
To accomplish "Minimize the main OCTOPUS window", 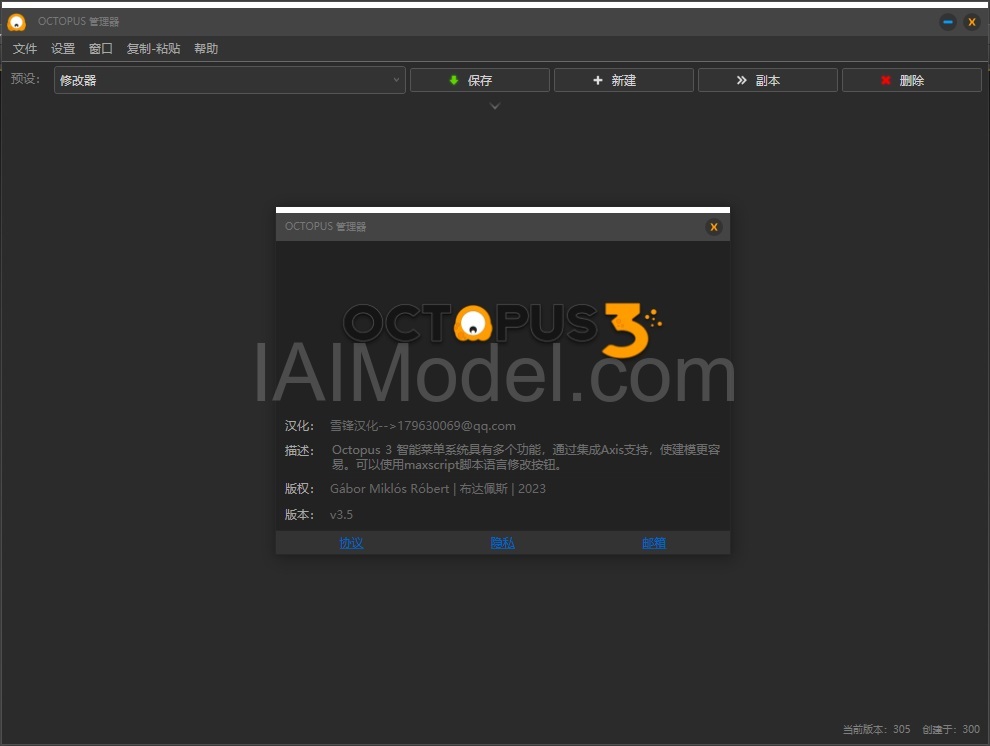I will click(x=948, y=22).
